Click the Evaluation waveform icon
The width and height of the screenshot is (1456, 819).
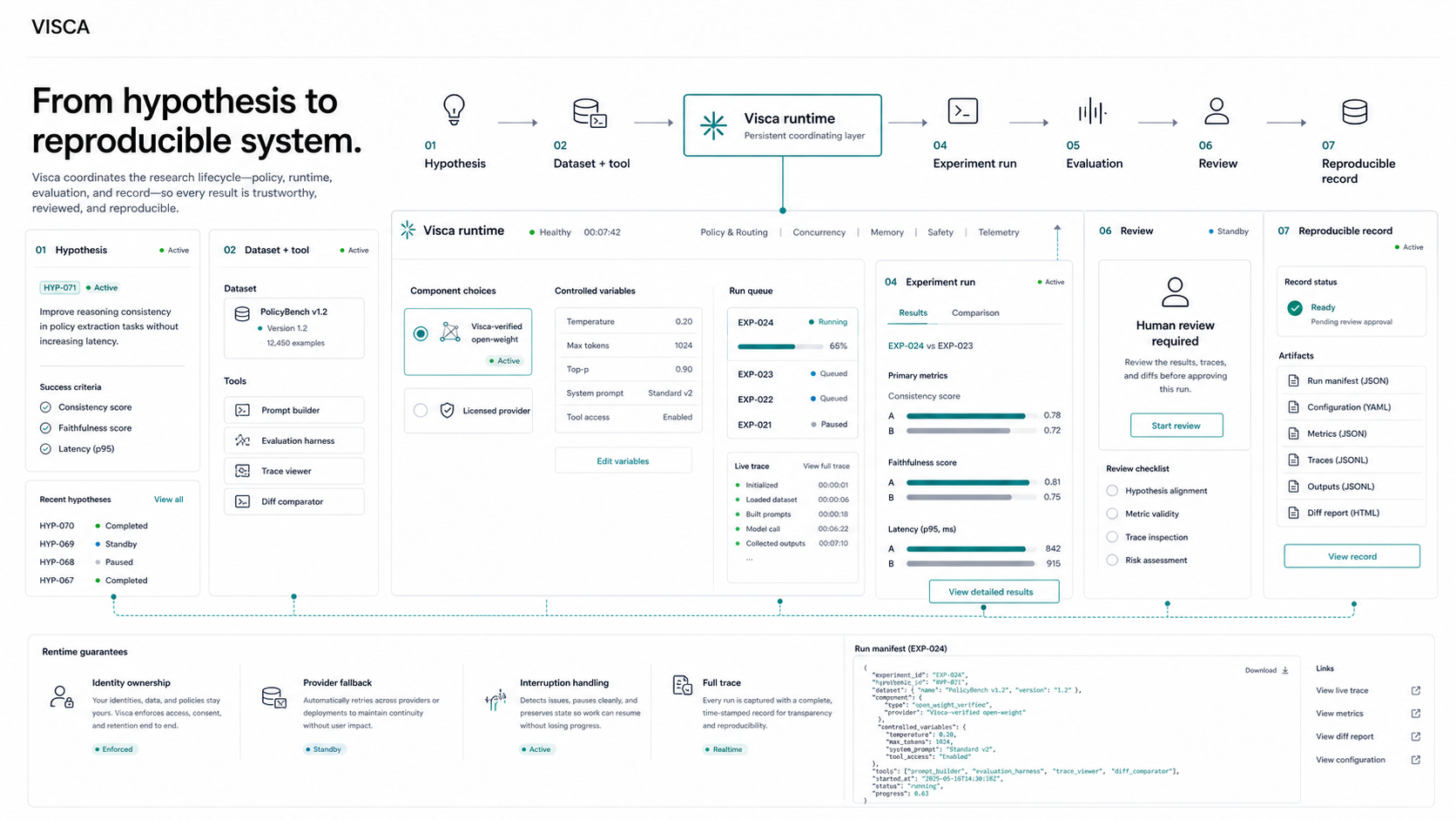point(1092,111)
